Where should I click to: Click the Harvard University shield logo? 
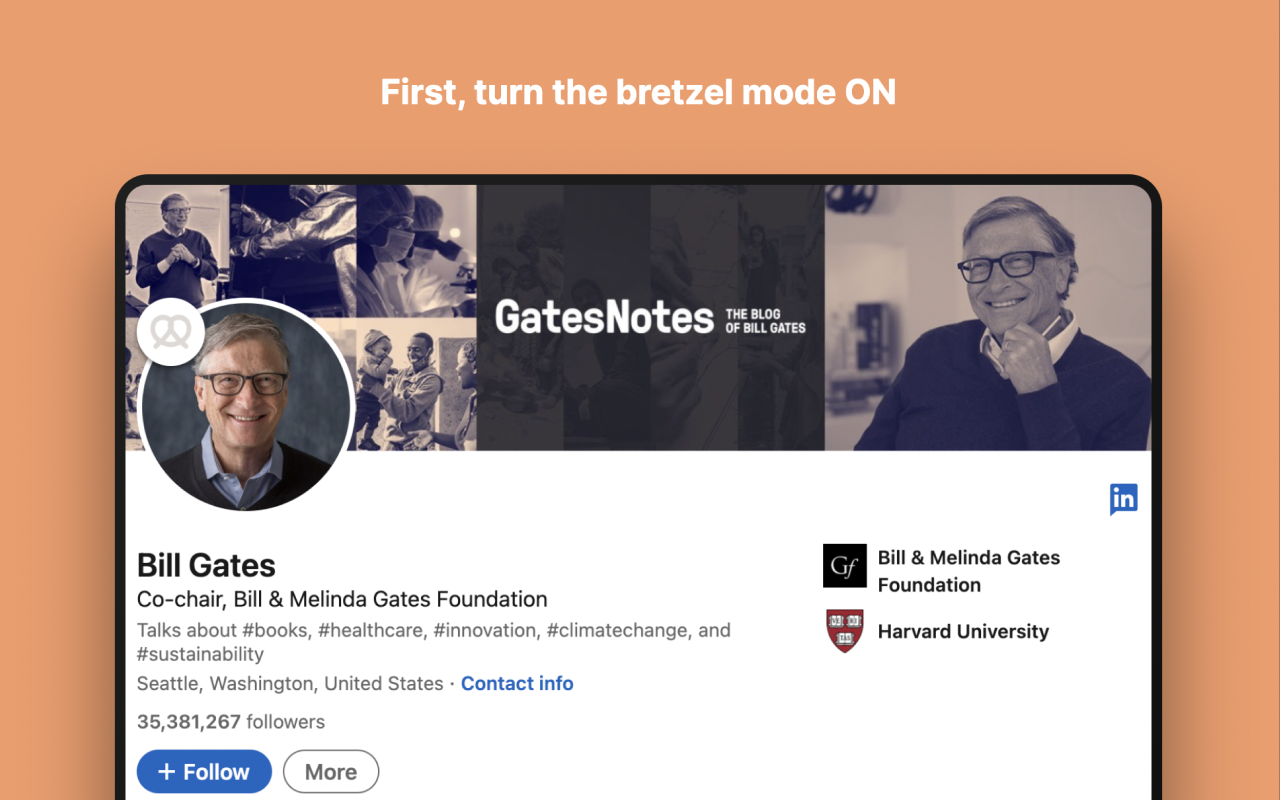(845, 631)
